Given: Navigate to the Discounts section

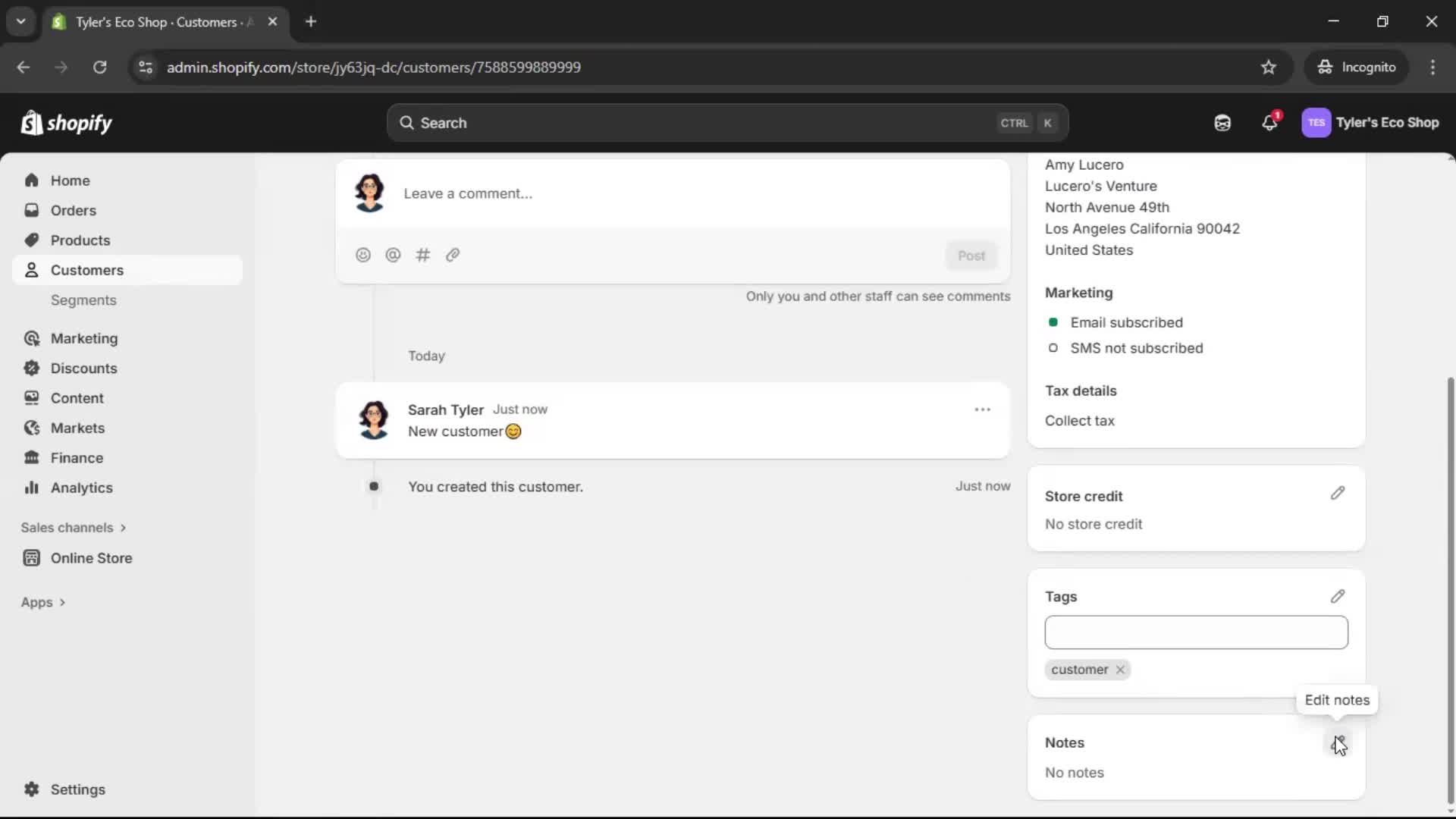Looking at the screenshot, I should click(83, 368).
